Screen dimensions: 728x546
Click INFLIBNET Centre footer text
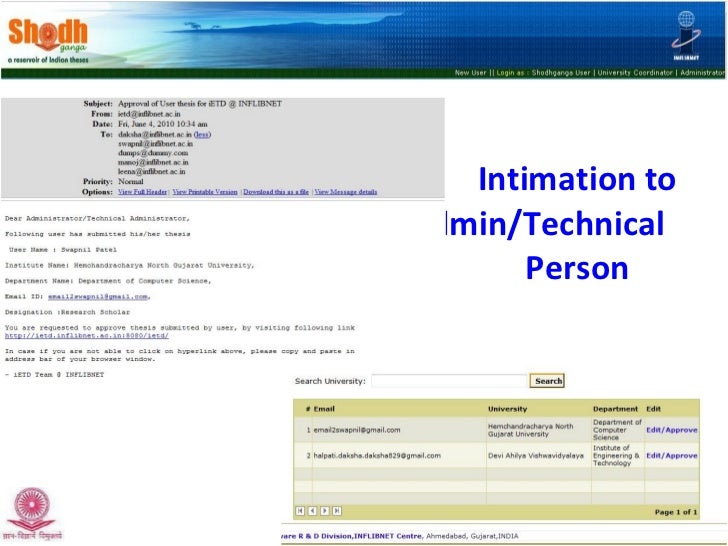[x=388, y=536]
